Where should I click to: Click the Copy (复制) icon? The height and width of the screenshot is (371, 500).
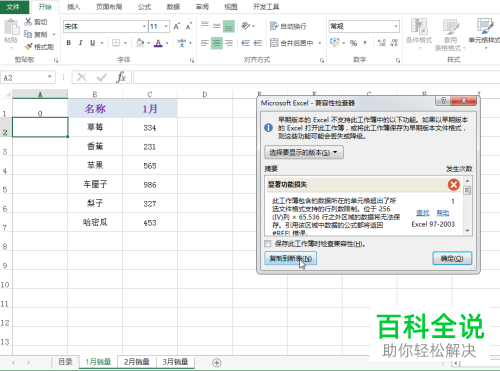pyautogui.click(x=28, y=34)
